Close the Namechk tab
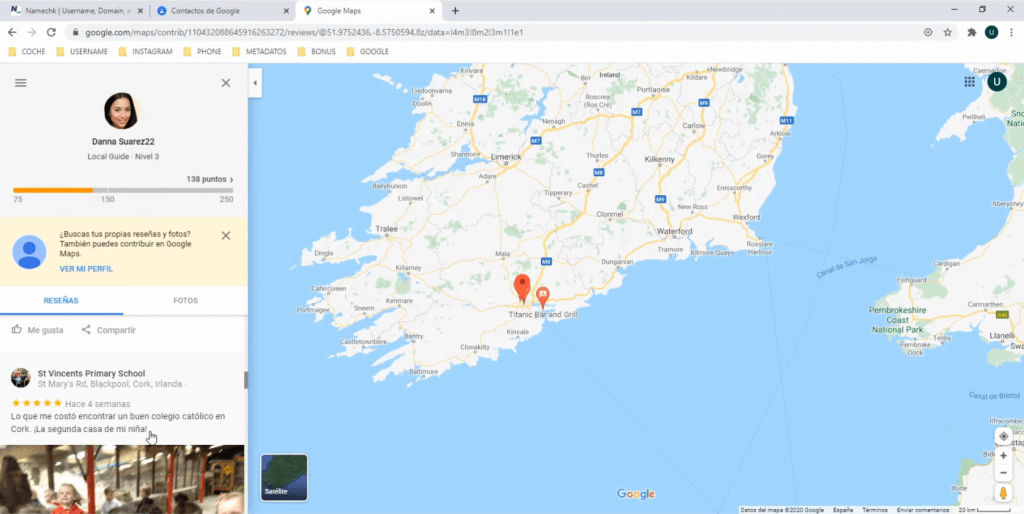This screenshot has height=514, width=1024. pyautogui.click(x=140, y=11)
